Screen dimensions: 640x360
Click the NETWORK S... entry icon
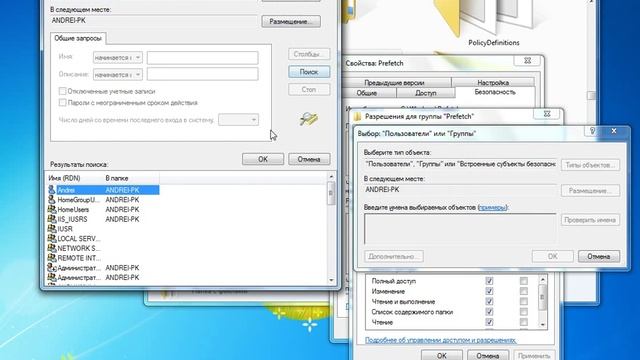(51, 248)
